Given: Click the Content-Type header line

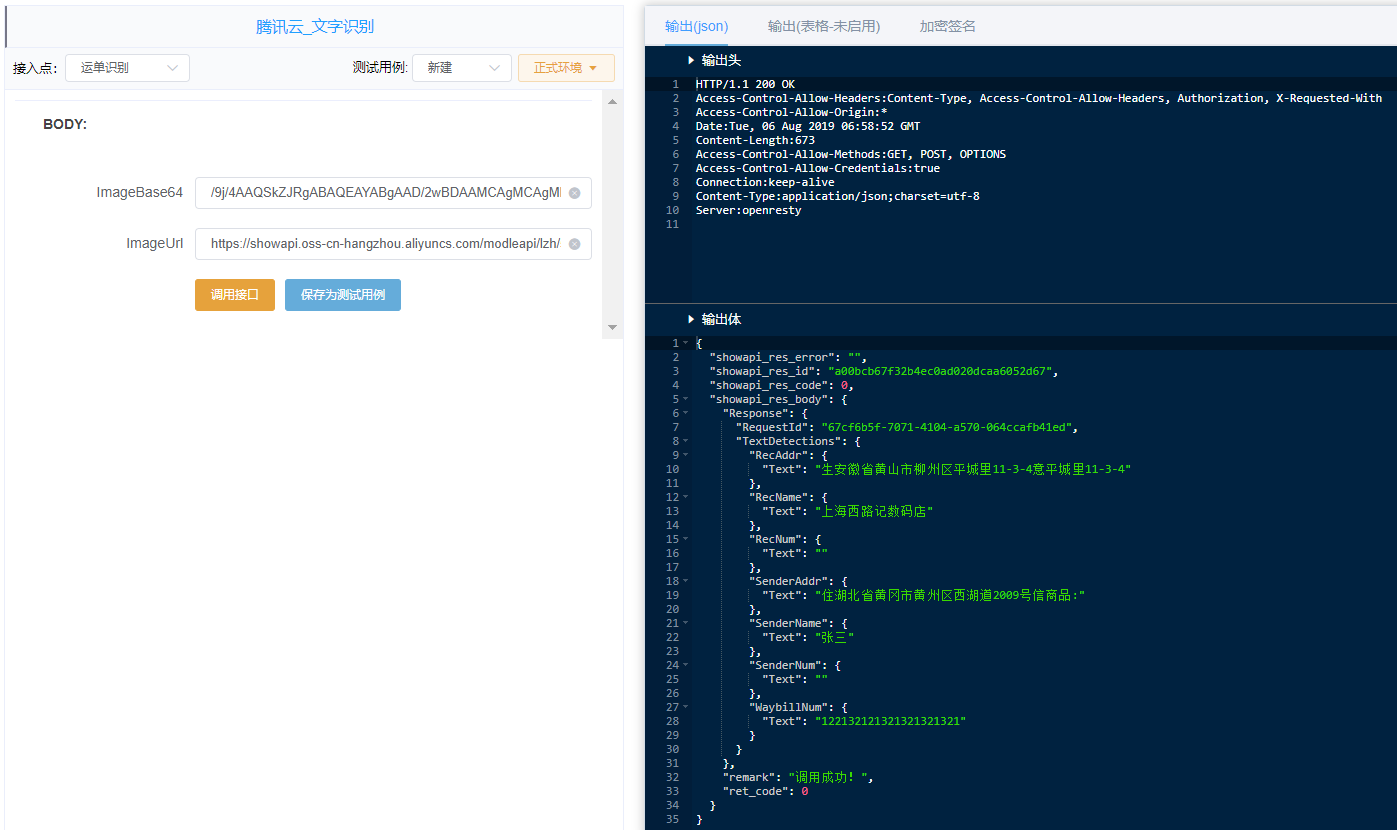Looking at the screenshot, I should (x=838, y=196).
